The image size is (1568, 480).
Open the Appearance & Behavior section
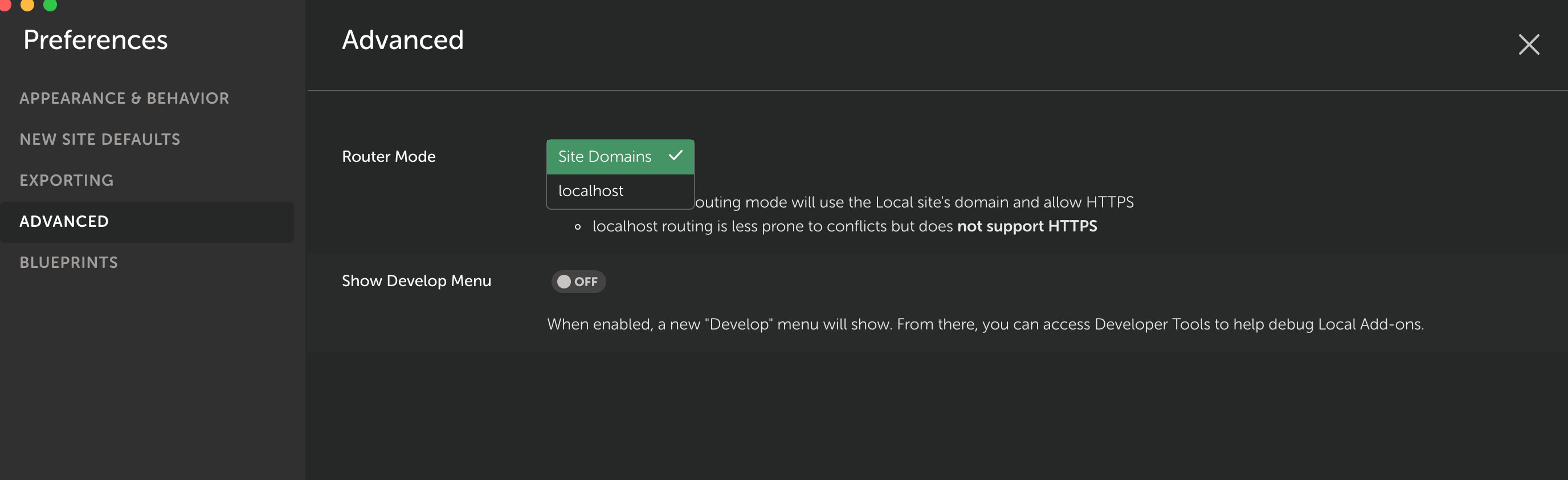coord(124,98)
